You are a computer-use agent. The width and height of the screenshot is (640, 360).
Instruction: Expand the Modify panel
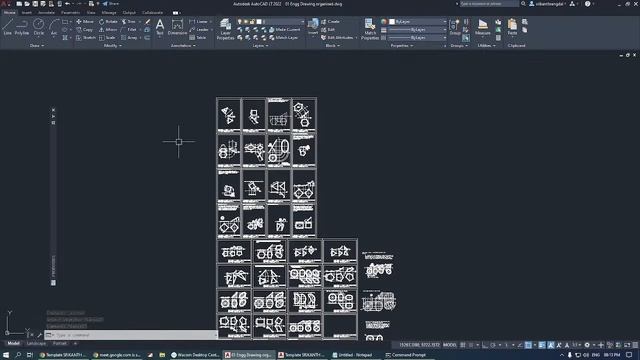tap(113, 46)
